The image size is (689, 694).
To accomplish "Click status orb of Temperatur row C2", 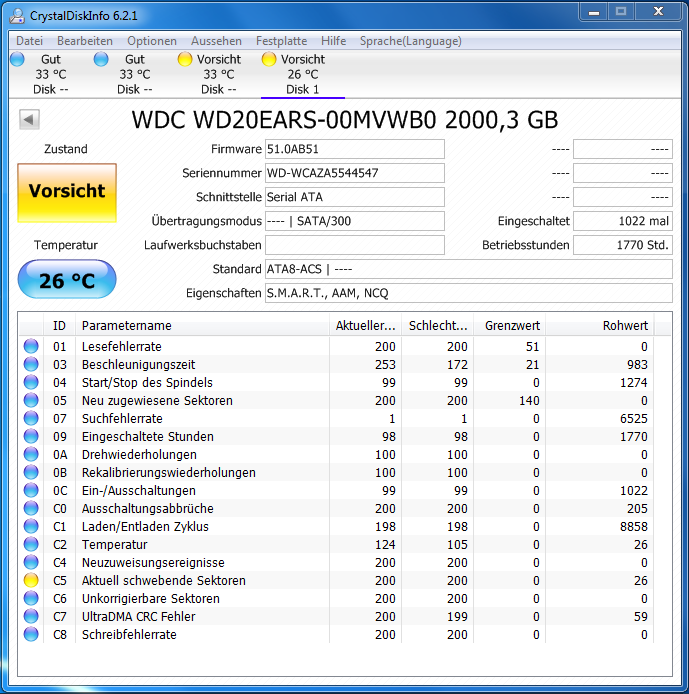I will click(31, 544).
